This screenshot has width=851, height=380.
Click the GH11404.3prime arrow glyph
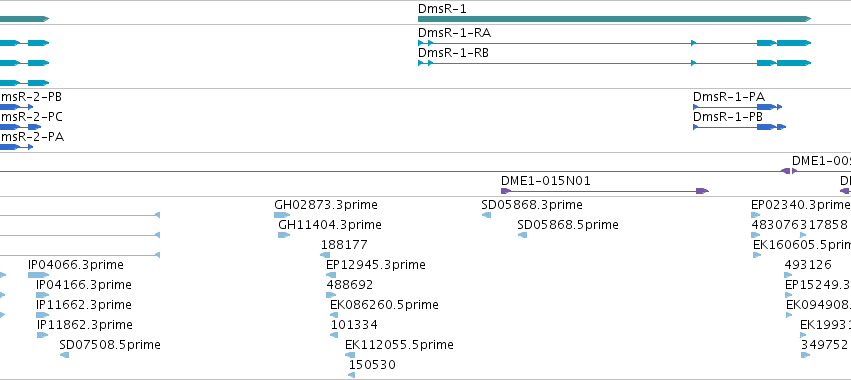click(x=284, y=235)
